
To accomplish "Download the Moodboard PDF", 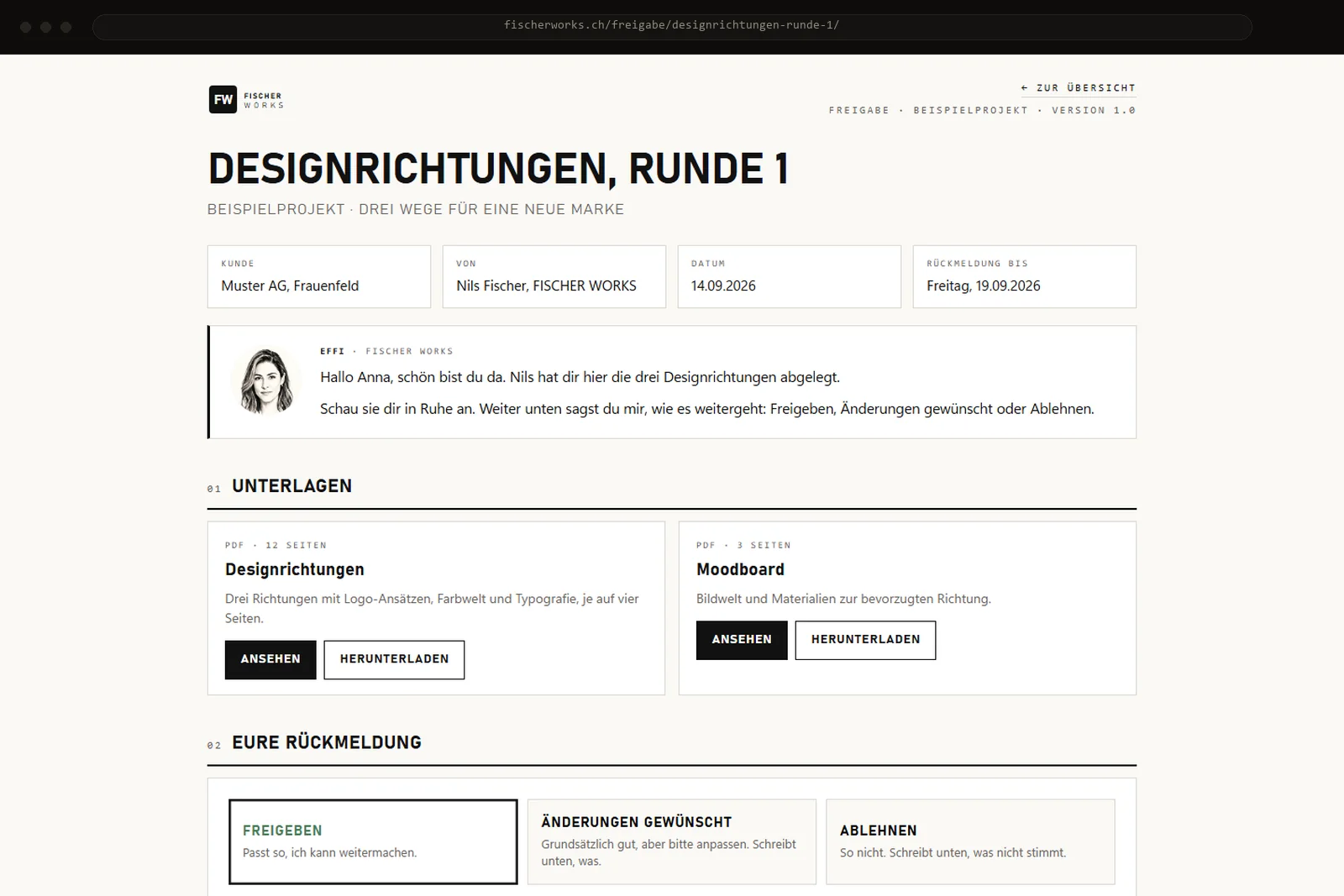I will pos(865,640).
